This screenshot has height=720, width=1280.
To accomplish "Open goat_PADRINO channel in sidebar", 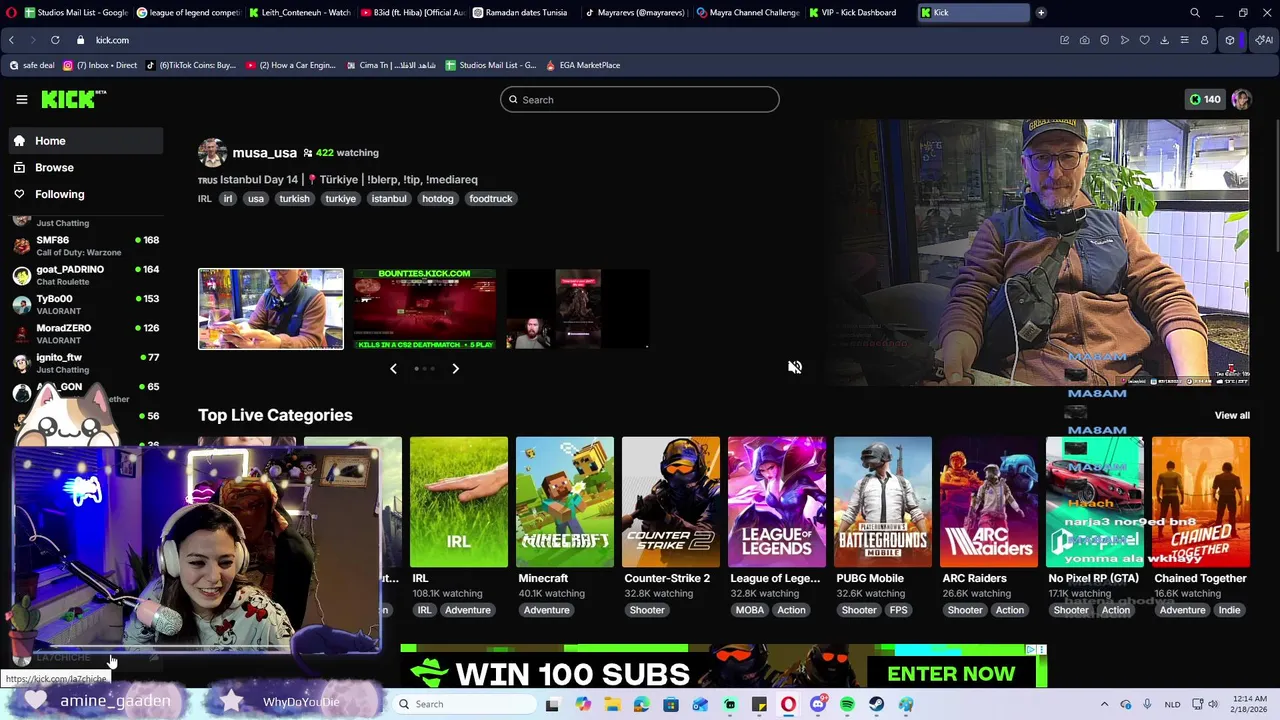I will (86, 275).
